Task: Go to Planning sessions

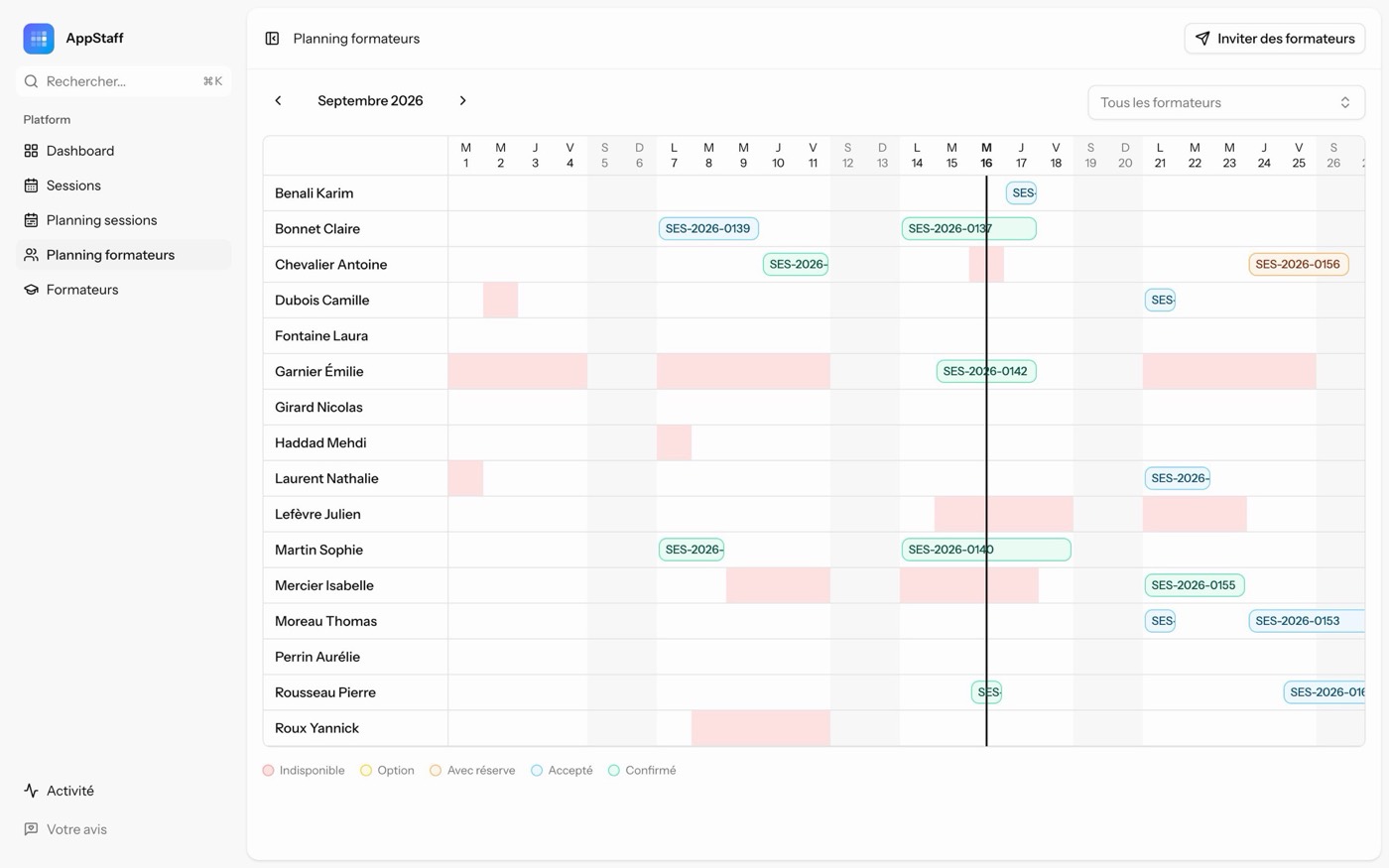Action: pyautogui.click(x=123, y=220)
